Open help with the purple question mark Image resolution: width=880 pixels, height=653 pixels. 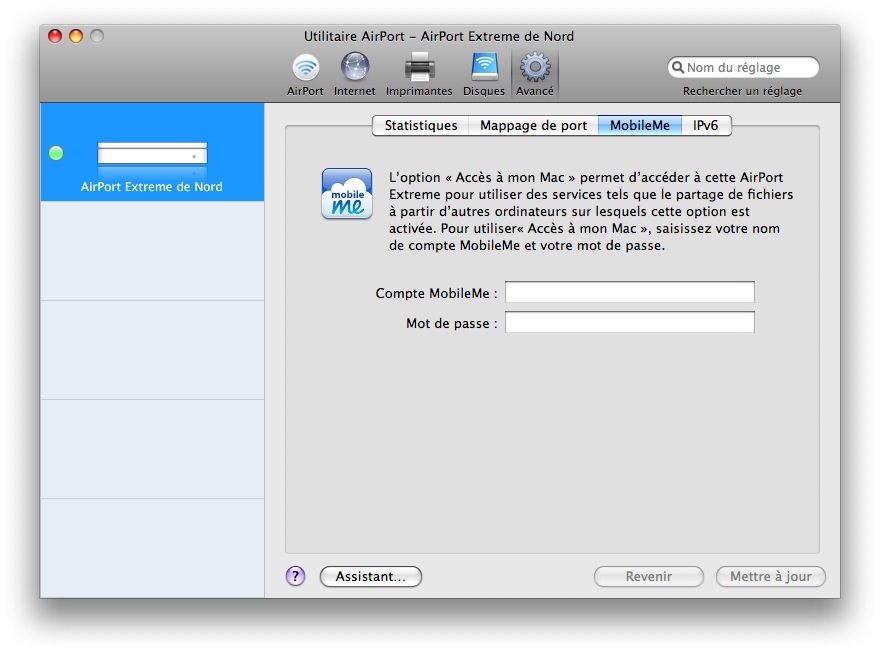(x=295, y=576)
